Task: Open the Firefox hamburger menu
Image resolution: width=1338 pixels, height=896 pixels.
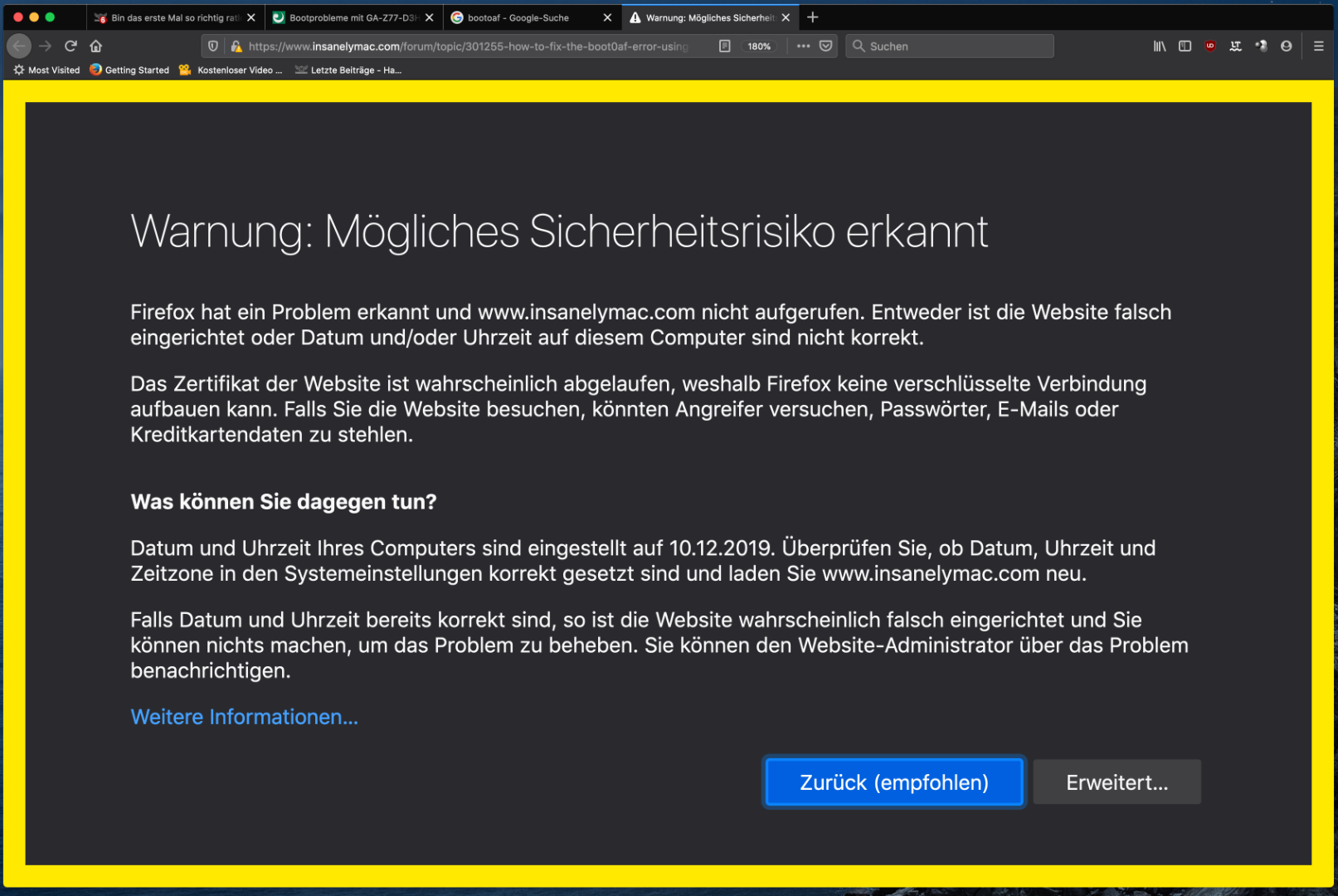Action: pos(1319,46)
